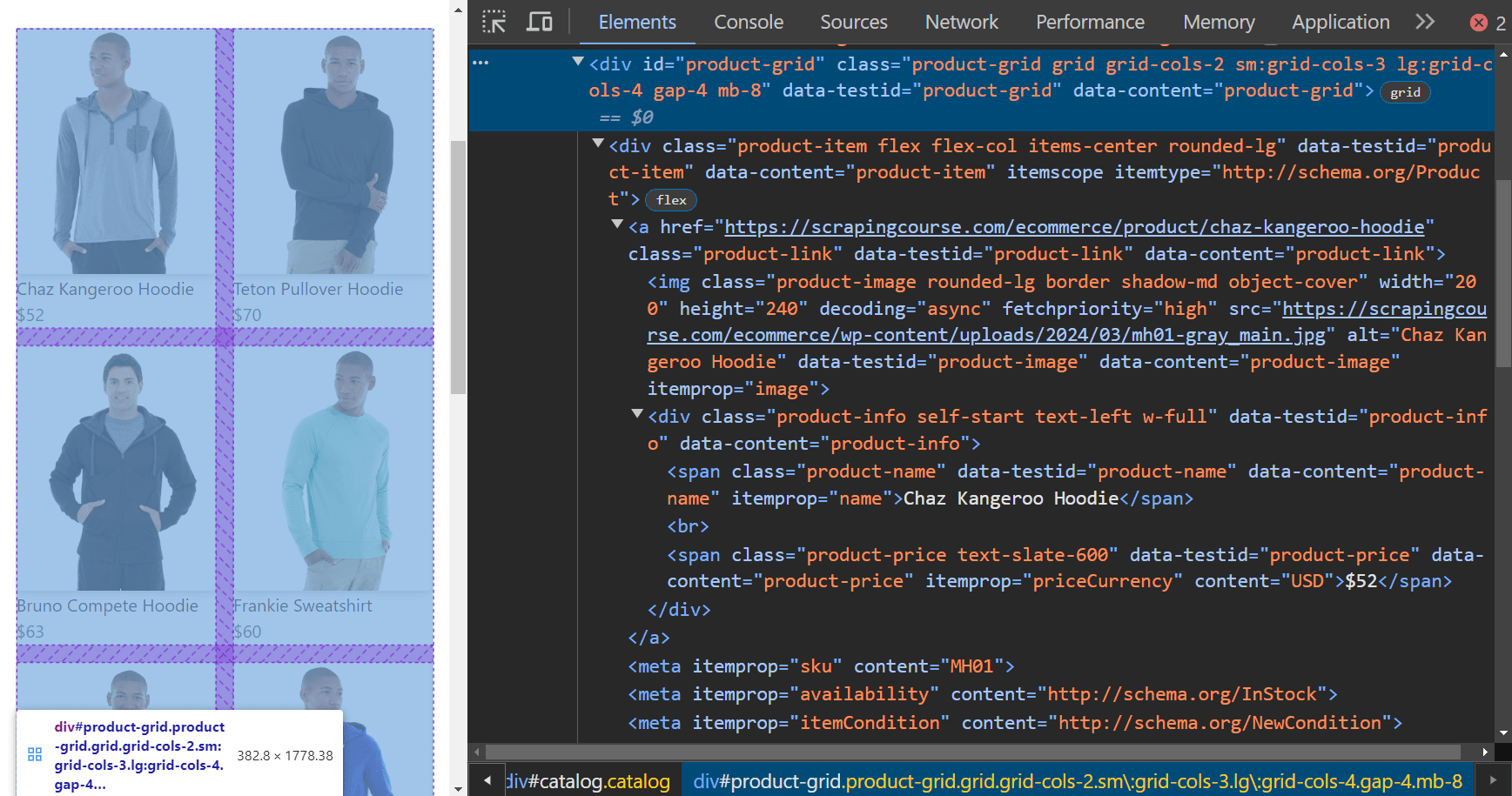The width and height of the screenshot is (1512, 796).
Task: Click the Chaz Kangeroo Hoodie product name
Action: pyautogui.click(x=105, y=289)
